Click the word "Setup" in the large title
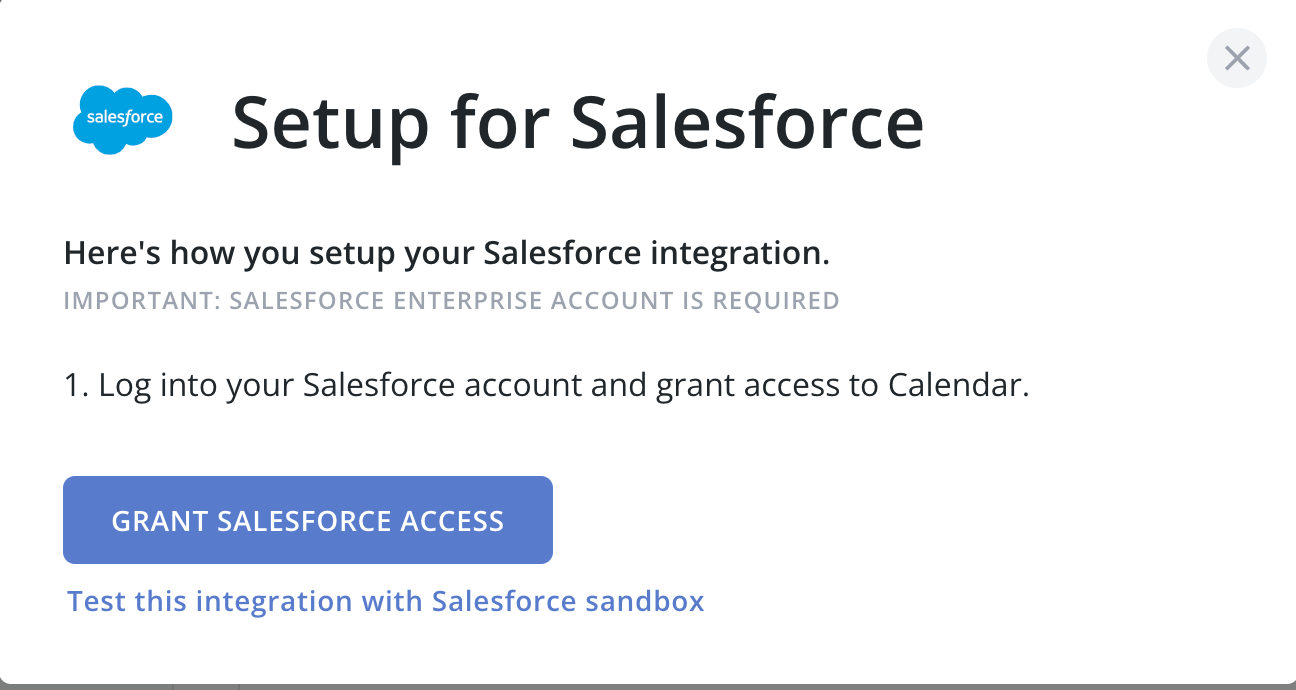The height and width of the screenshot is (690, 1296). [332, 124]
